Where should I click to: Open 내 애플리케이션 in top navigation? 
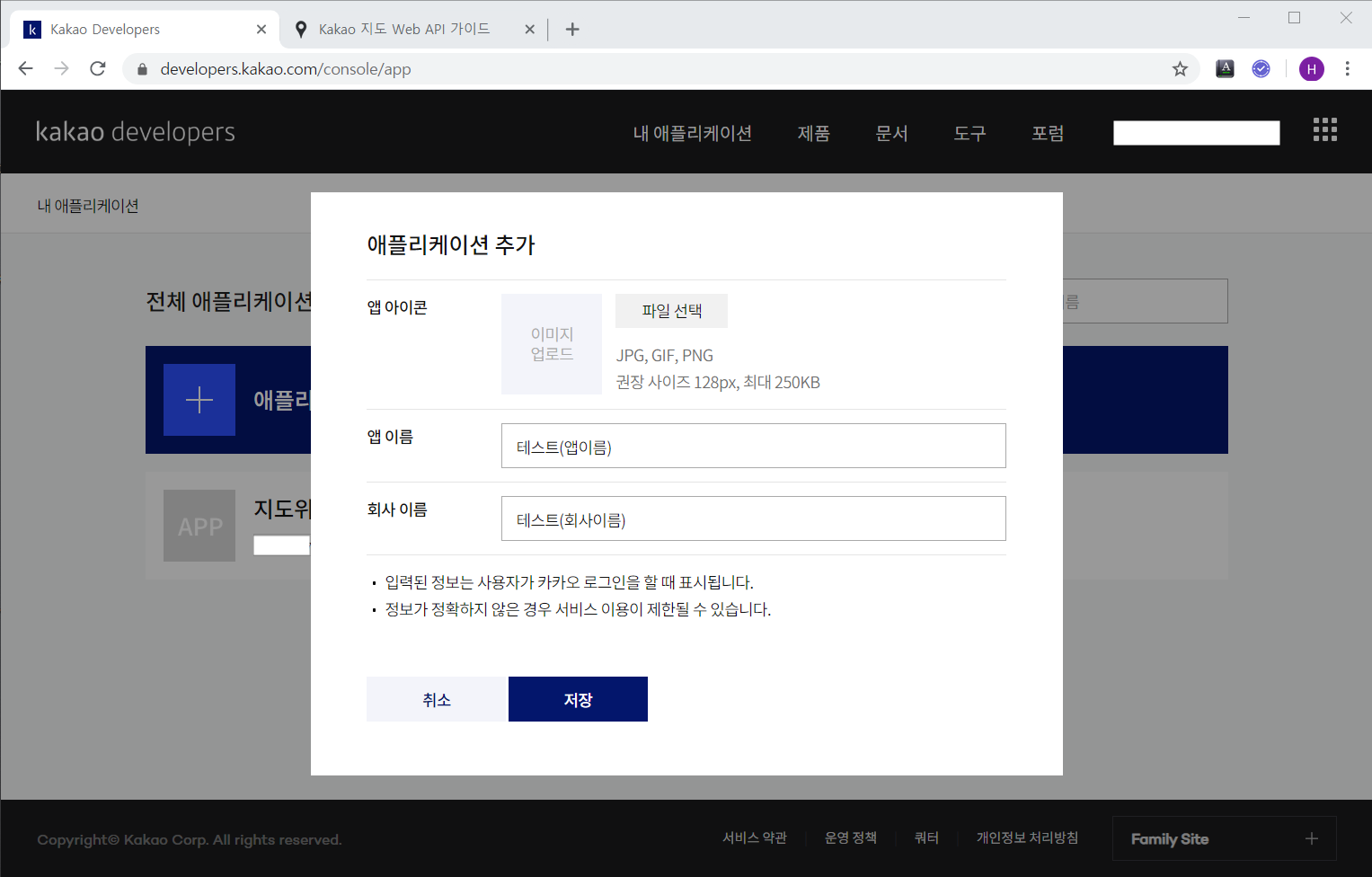692,133
